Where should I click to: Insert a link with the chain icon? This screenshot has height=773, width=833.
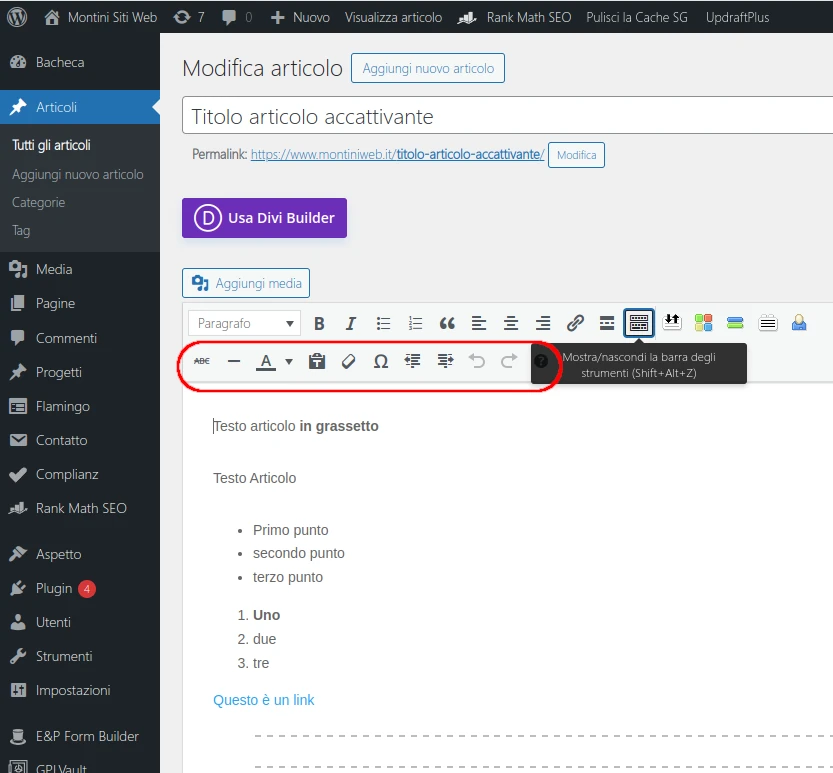575,323
